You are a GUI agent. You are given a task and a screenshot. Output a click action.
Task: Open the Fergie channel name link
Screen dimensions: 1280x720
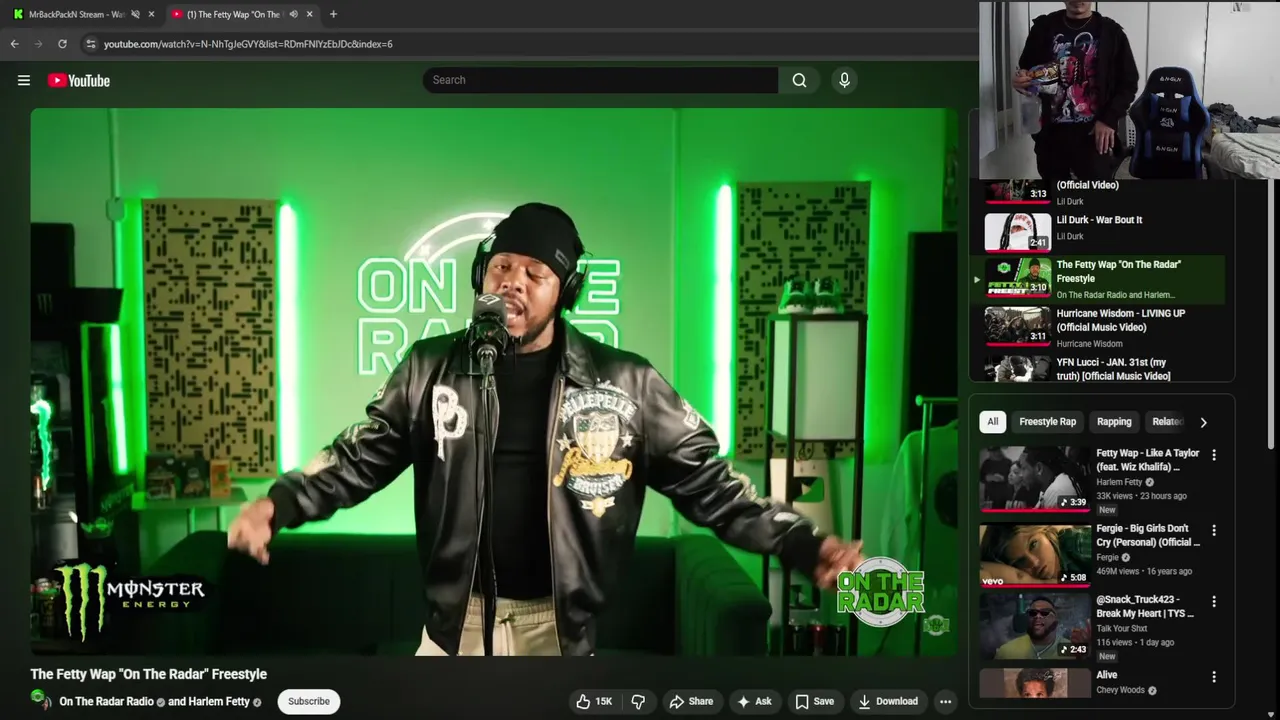tap(1107, 557)
